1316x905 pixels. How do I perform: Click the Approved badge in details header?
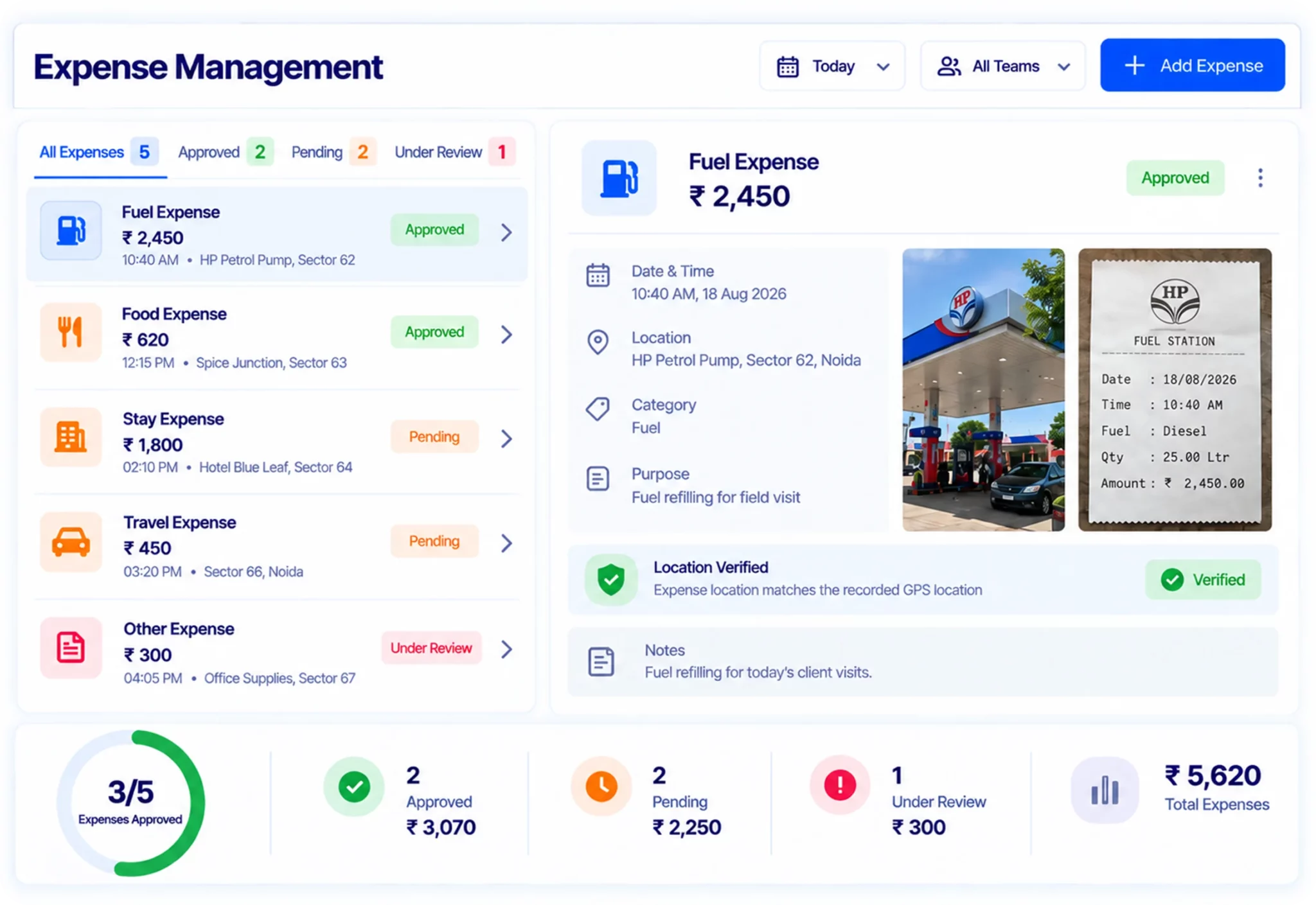[x=1175, y=178]
